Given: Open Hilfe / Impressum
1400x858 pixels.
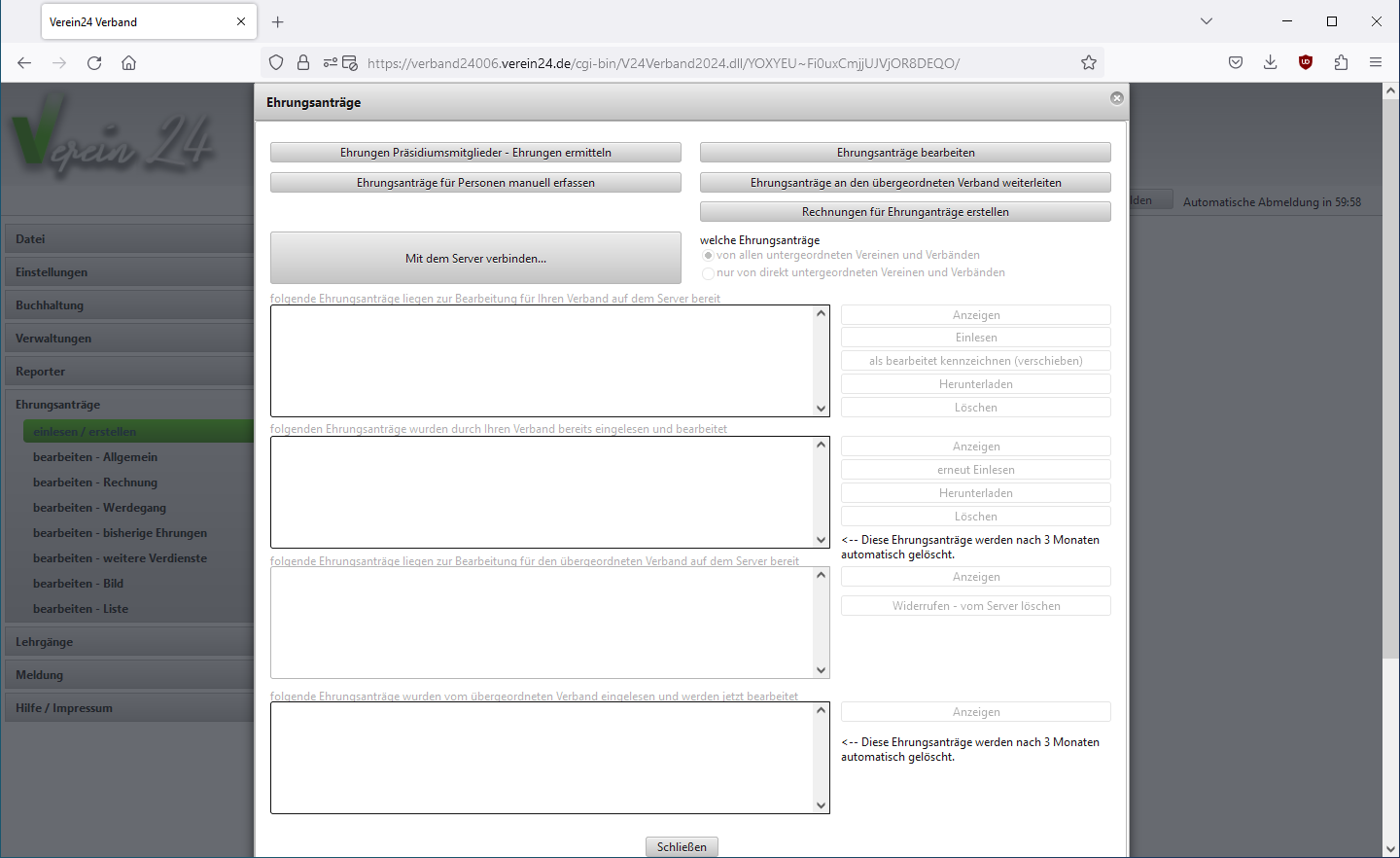Looking at the screenshot, I should (x=127, y=708).
